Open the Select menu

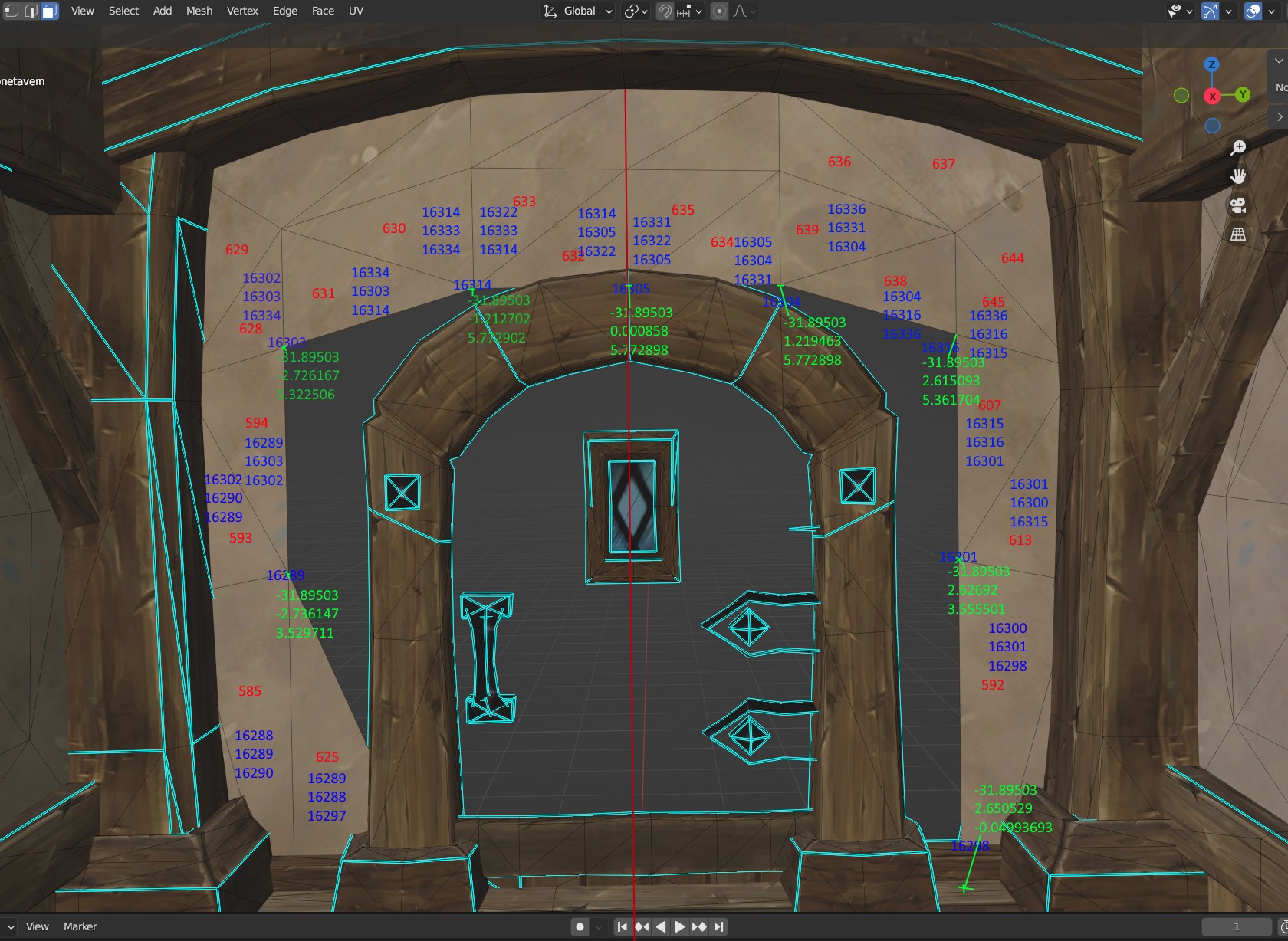coord(123,11)
